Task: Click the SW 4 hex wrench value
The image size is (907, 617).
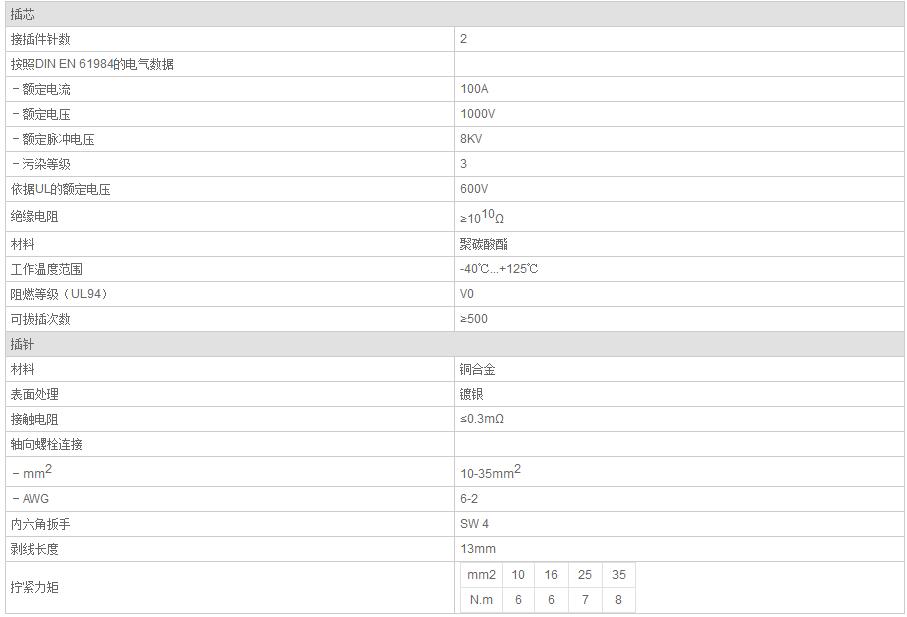Action: 474,524
